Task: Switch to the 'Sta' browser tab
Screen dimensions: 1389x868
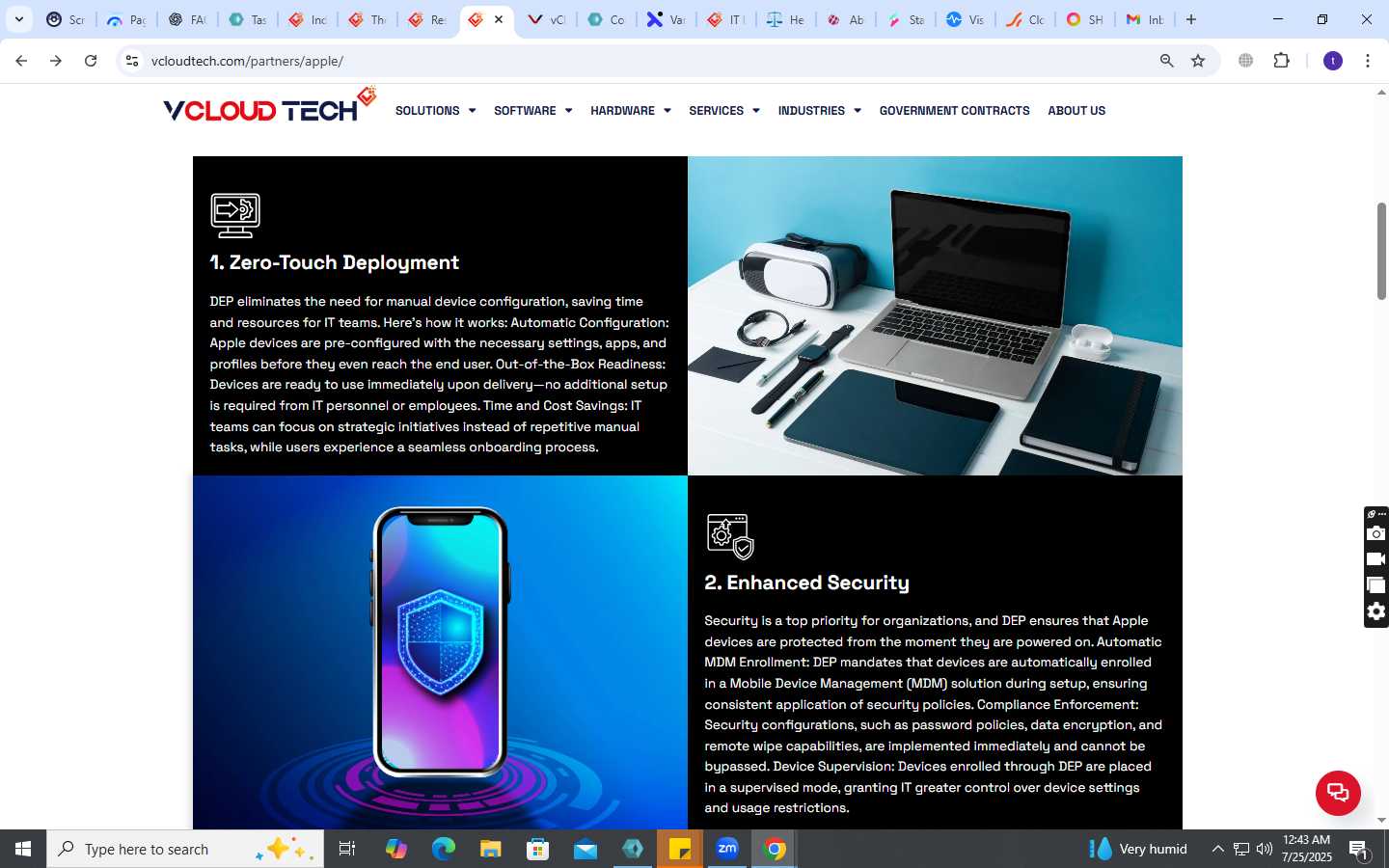Action: click(905, 19)
